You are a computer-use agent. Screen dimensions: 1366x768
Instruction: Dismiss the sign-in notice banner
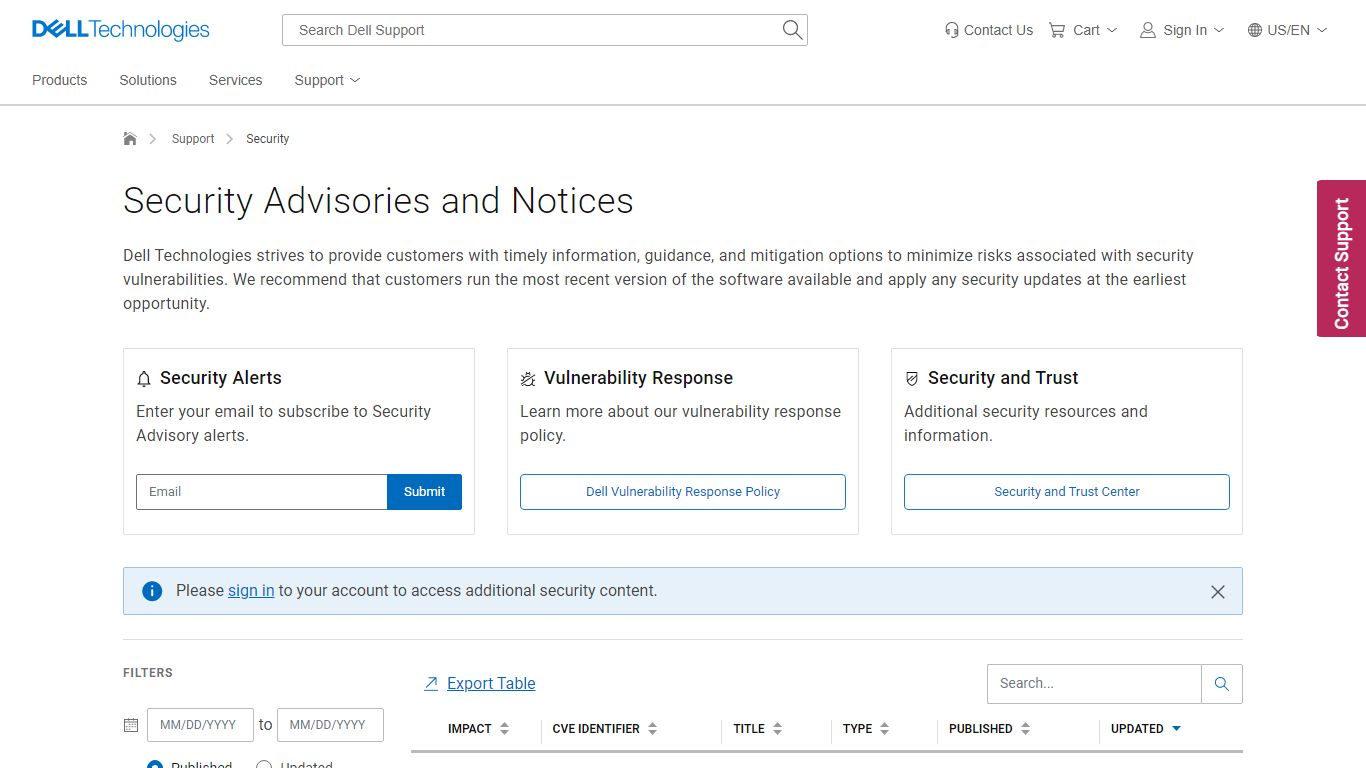pyautogui.click(x=1218, y=592)
